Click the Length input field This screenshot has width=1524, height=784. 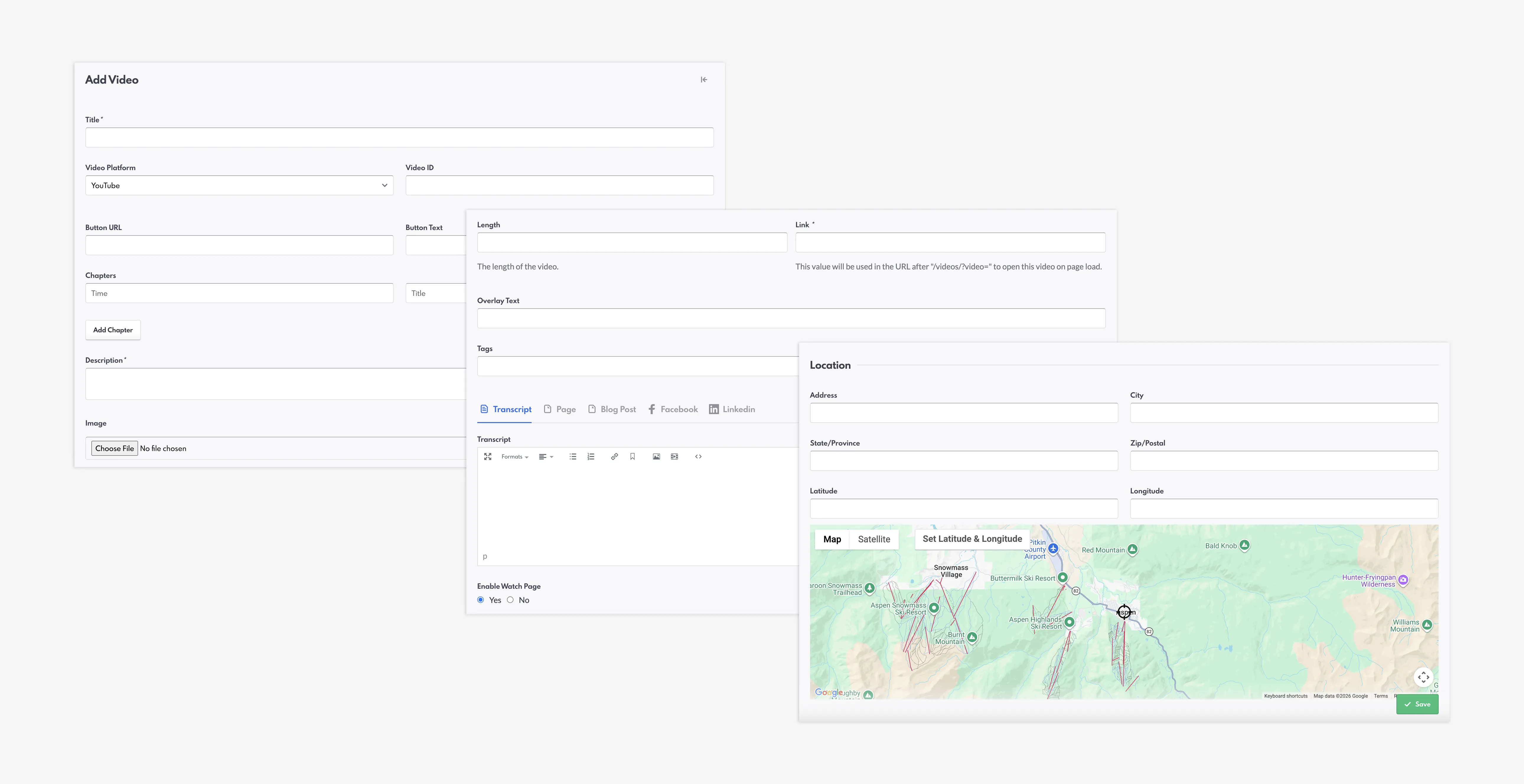click(x=632, y=243)
